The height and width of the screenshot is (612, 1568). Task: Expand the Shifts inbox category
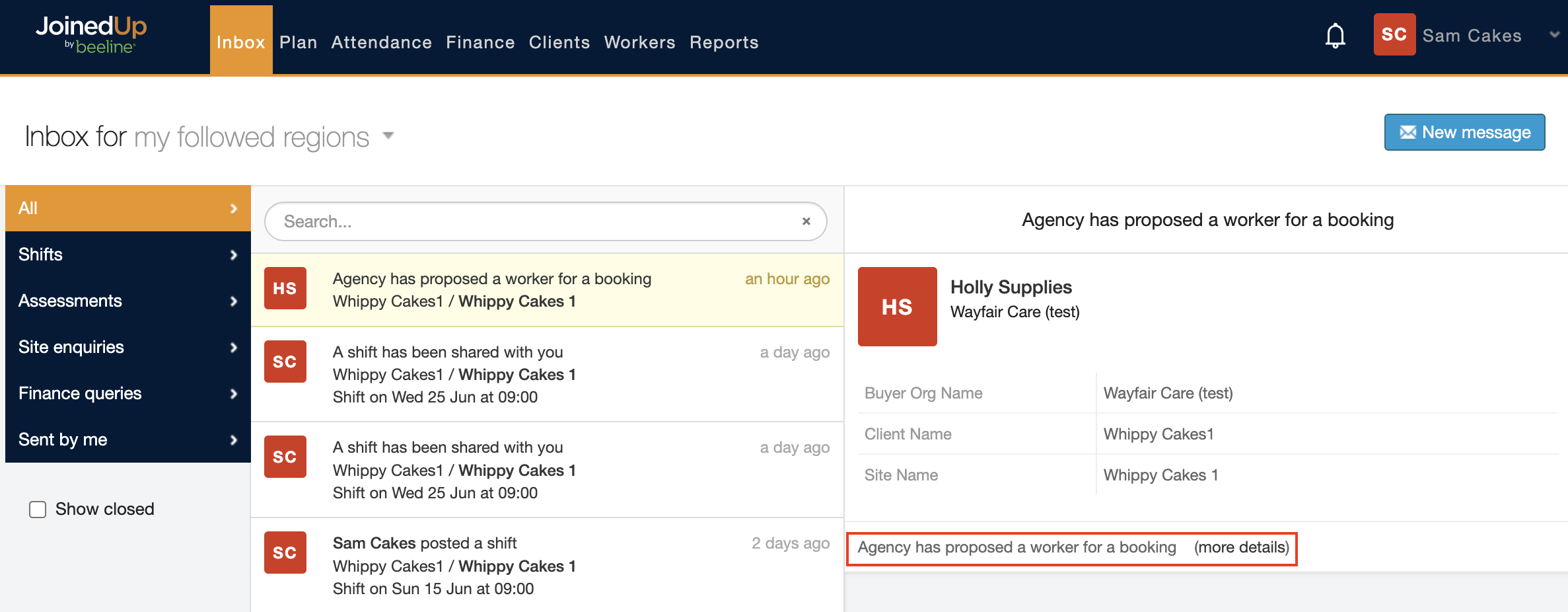tap(127, 254)
